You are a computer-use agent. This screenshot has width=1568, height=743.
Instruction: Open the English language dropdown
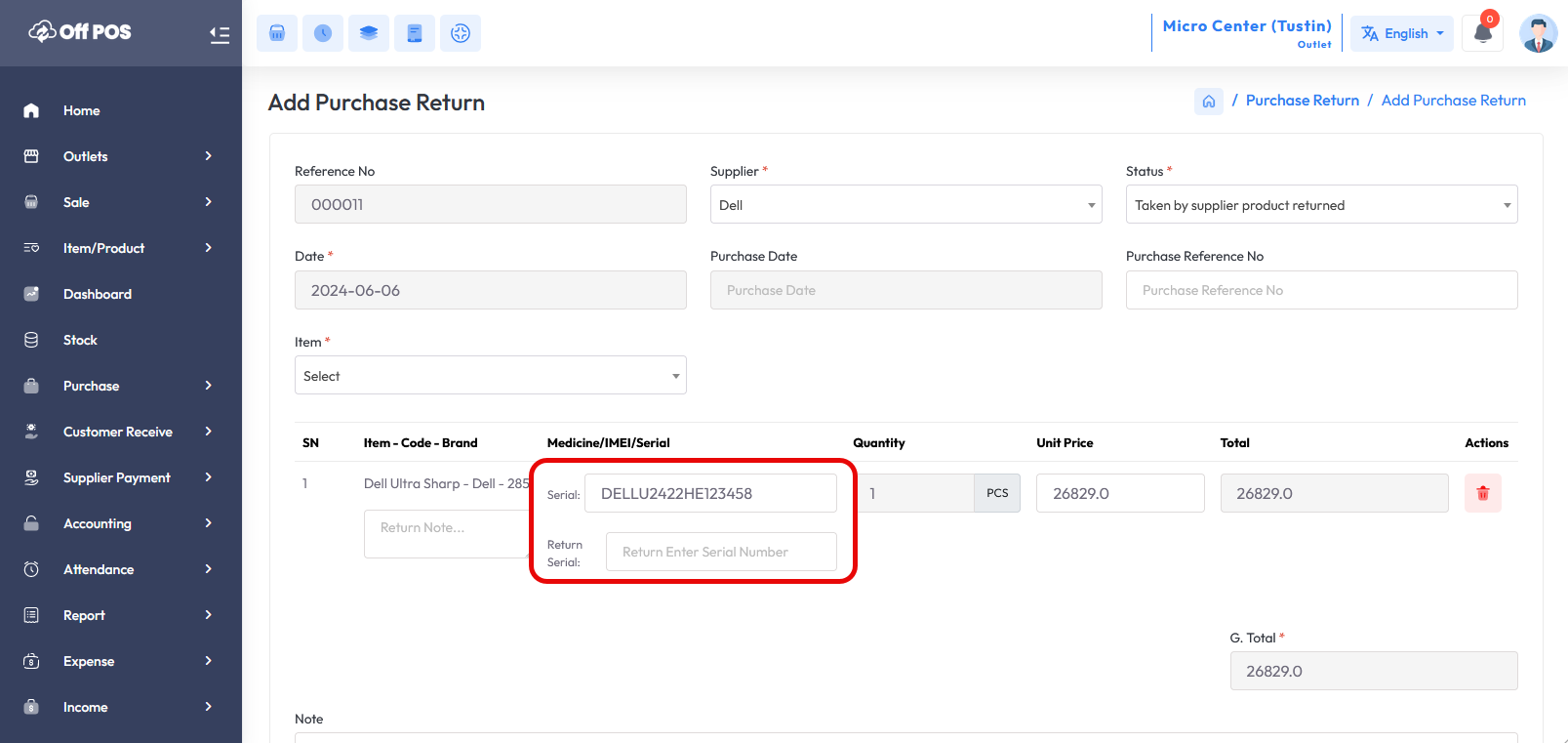1402,33
